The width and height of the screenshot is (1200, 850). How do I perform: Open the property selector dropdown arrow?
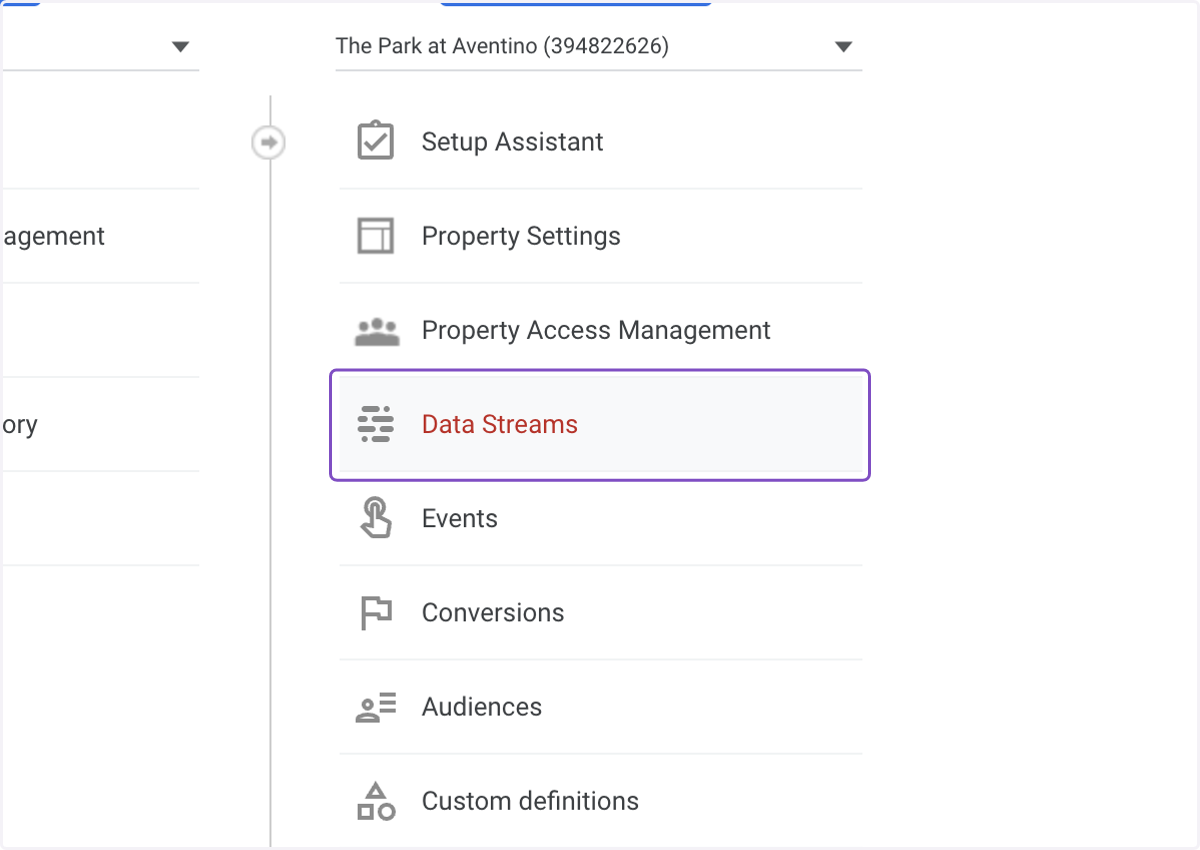click(x=843, y=46)
